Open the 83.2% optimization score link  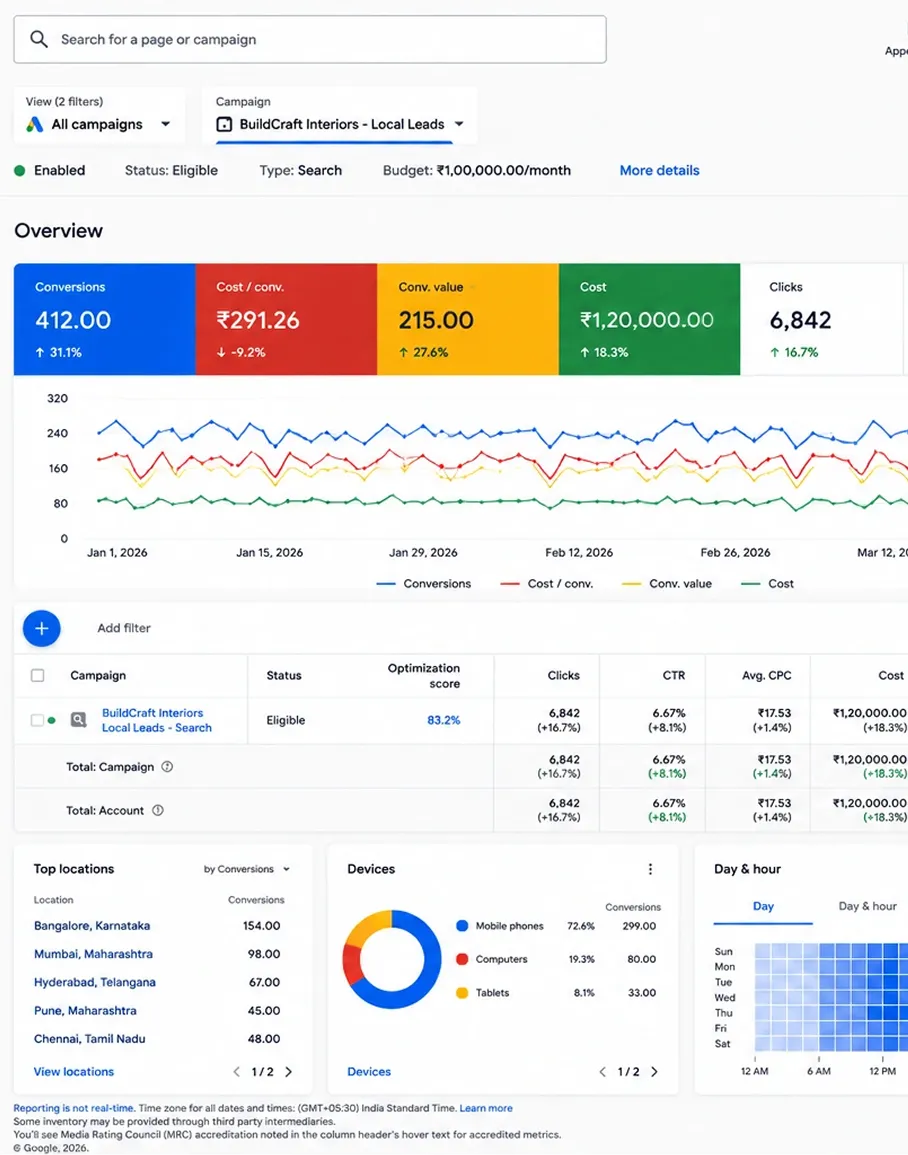pos(443,720)
